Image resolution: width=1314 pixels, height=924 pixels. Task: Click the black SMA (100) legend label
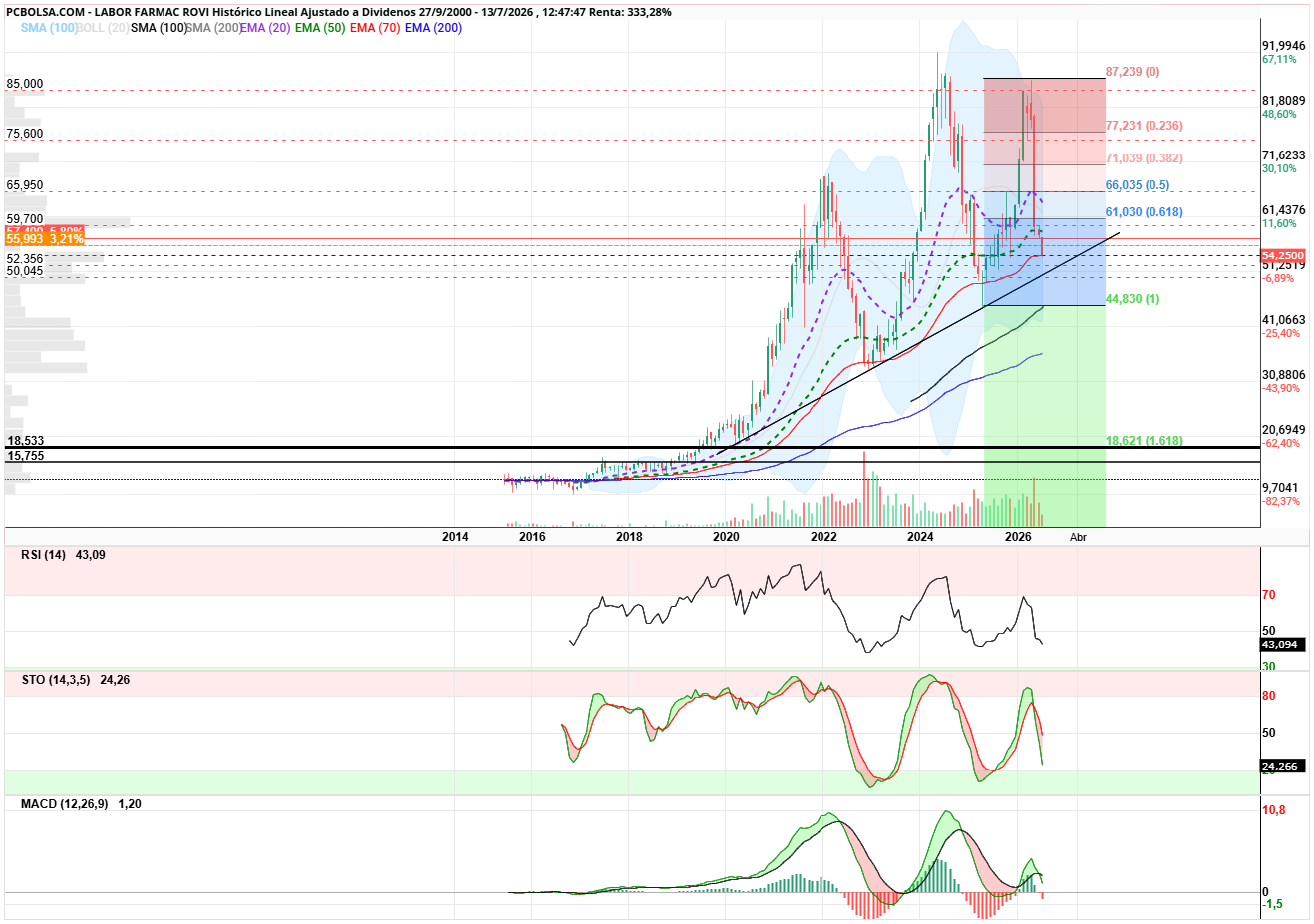pos(159,28)
